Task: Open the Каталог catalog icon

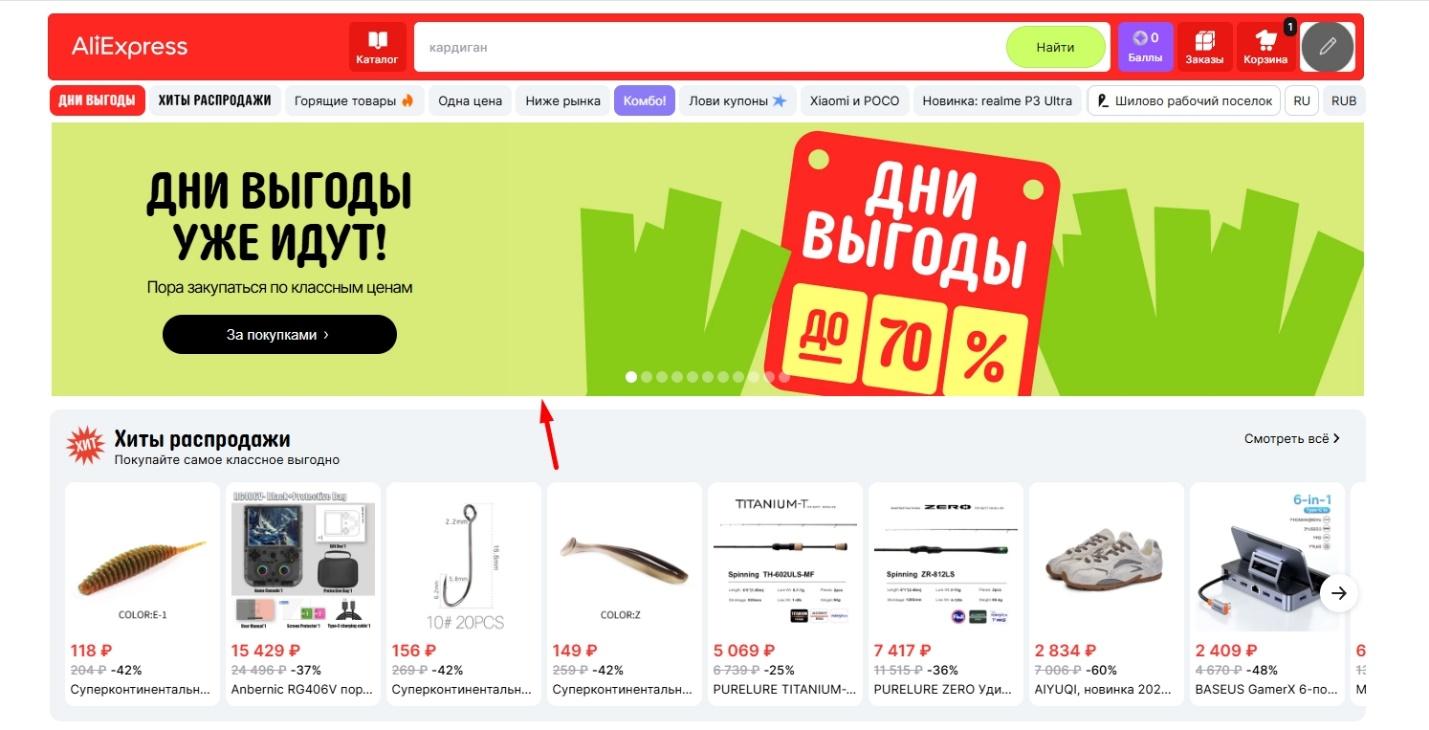Action: (377, 47)
